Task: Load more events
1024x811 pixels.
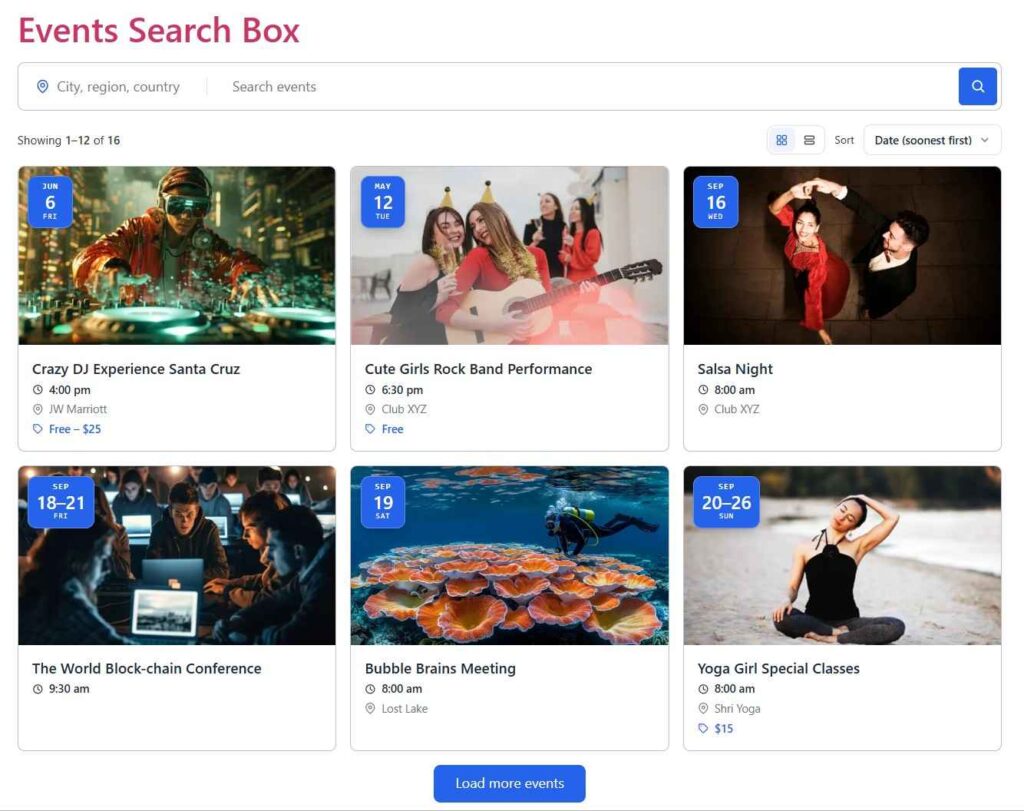Action: pos(509,783)
